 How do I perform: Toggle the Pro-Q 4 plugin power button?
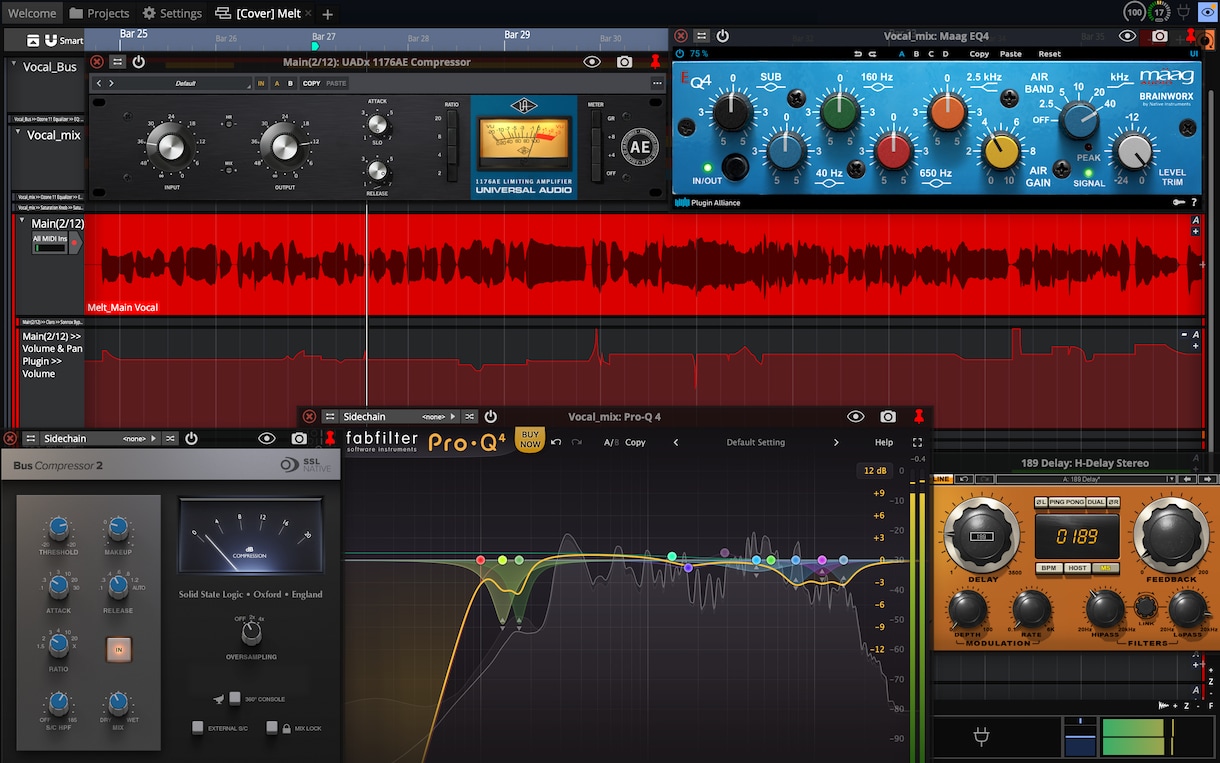491,416
